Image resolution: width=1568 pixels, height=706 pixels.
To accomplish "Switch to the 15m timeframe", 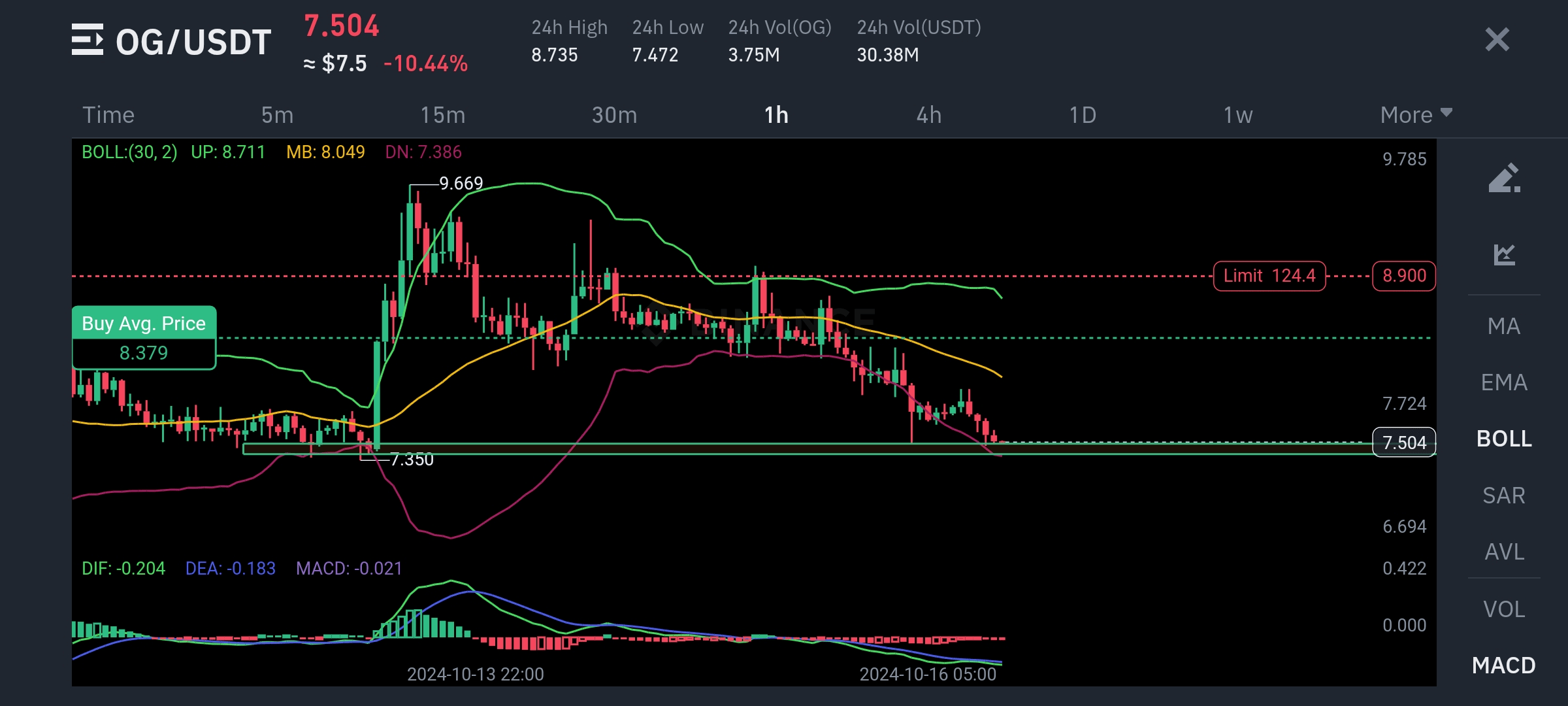I will click(443, 115).
